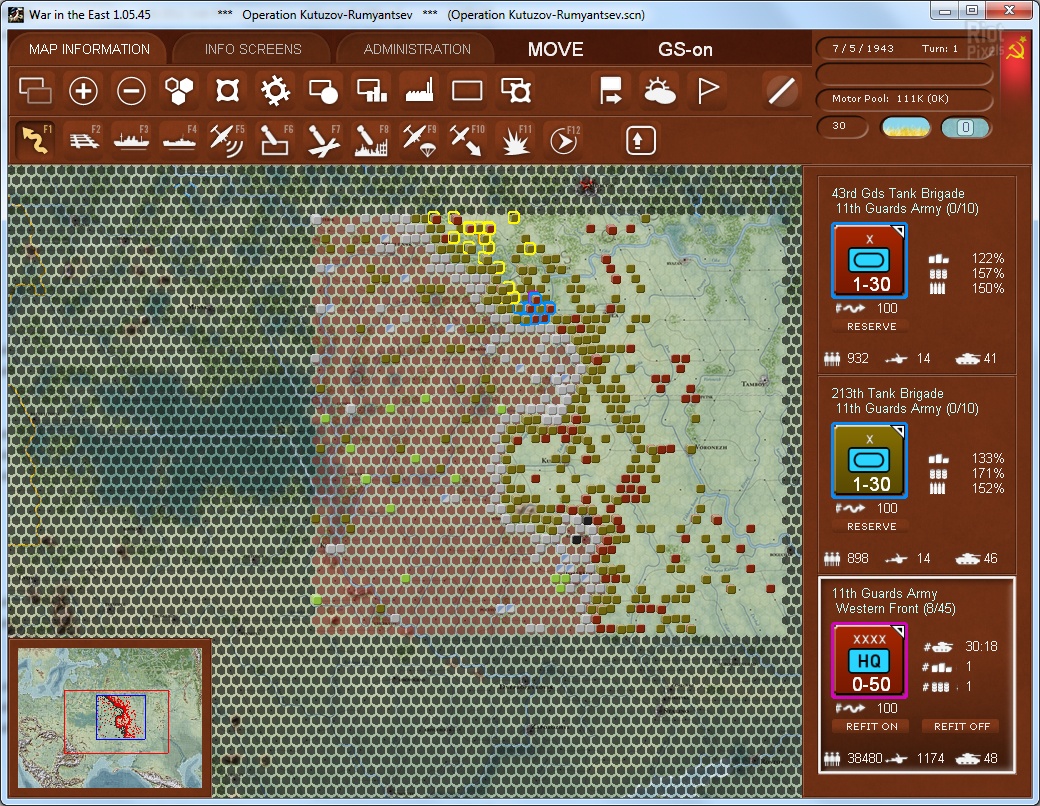Image resolution: width=1040 pixels, height=806 pixels.
Task: Open the MAP INFORMATION tab
Action: click(89, 49)
